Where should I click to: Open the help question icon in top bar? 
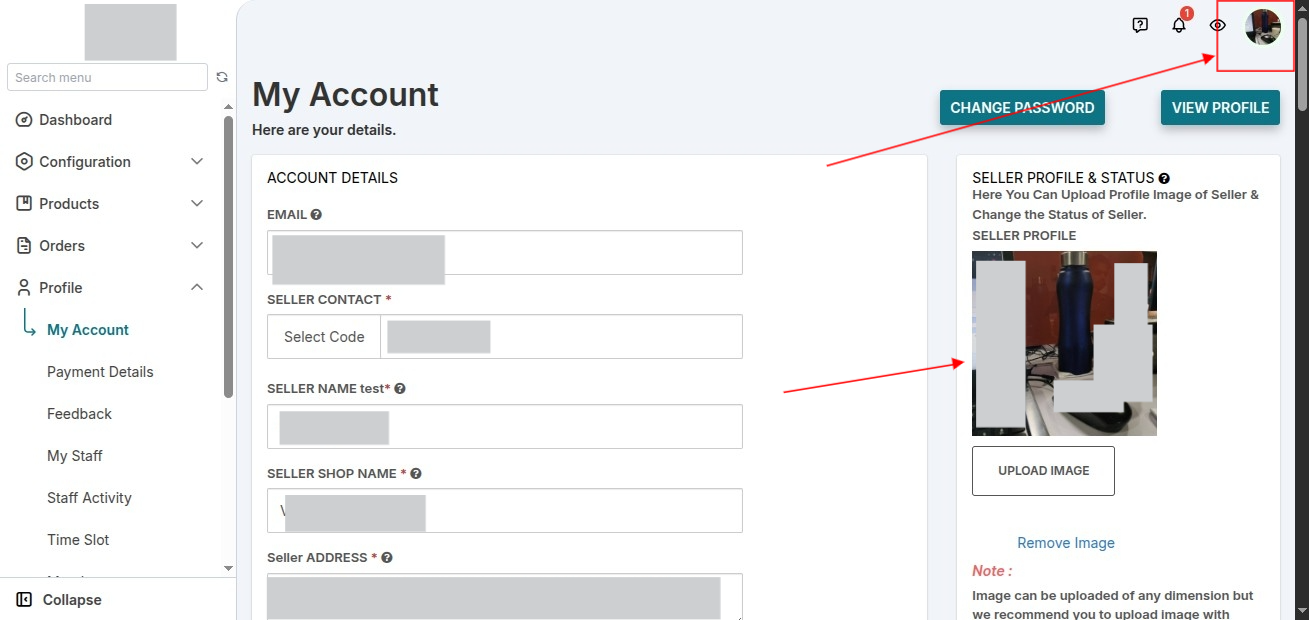click(x=1140, y=25)
